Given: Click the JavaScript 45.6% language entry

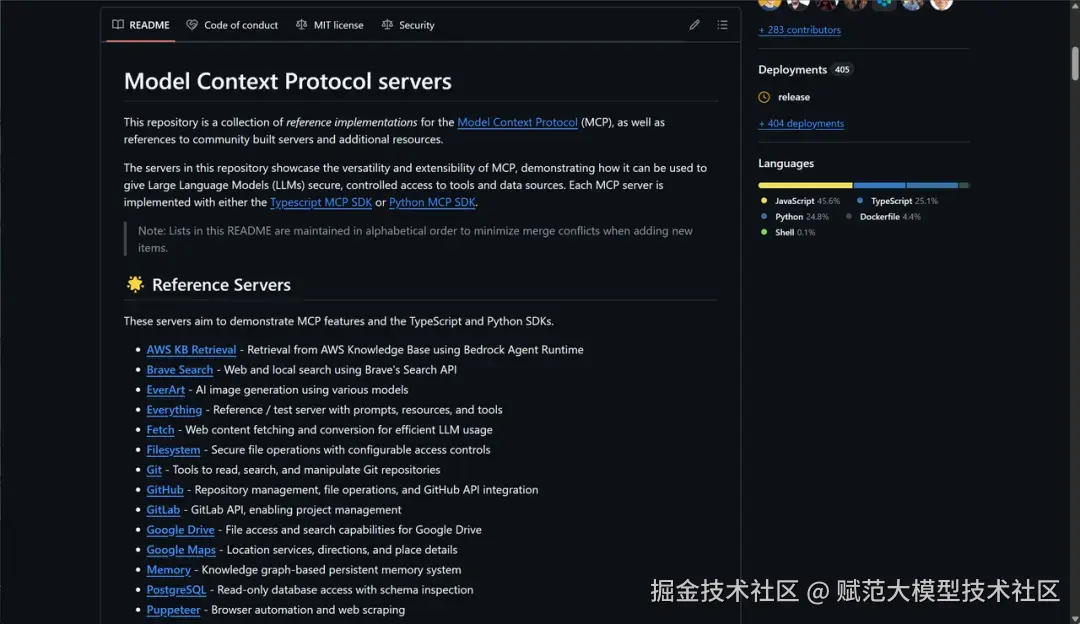Looking at the screenshot, I should click(x=800, y=201).
